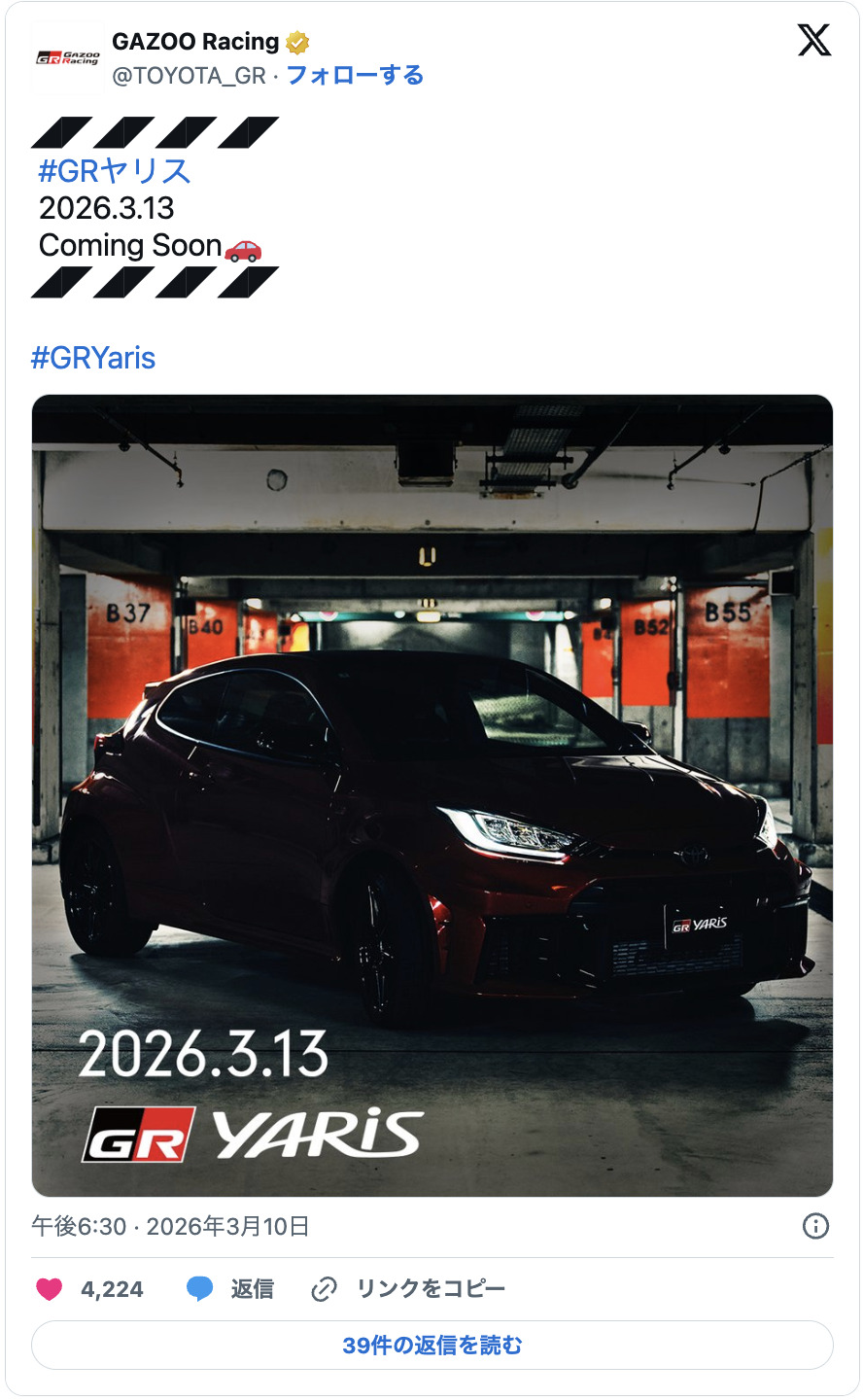Select リンクをコピー to copy link
Image resolution: width=863 pixels, height=1400 pixels.
click(x=431, y=1289)
